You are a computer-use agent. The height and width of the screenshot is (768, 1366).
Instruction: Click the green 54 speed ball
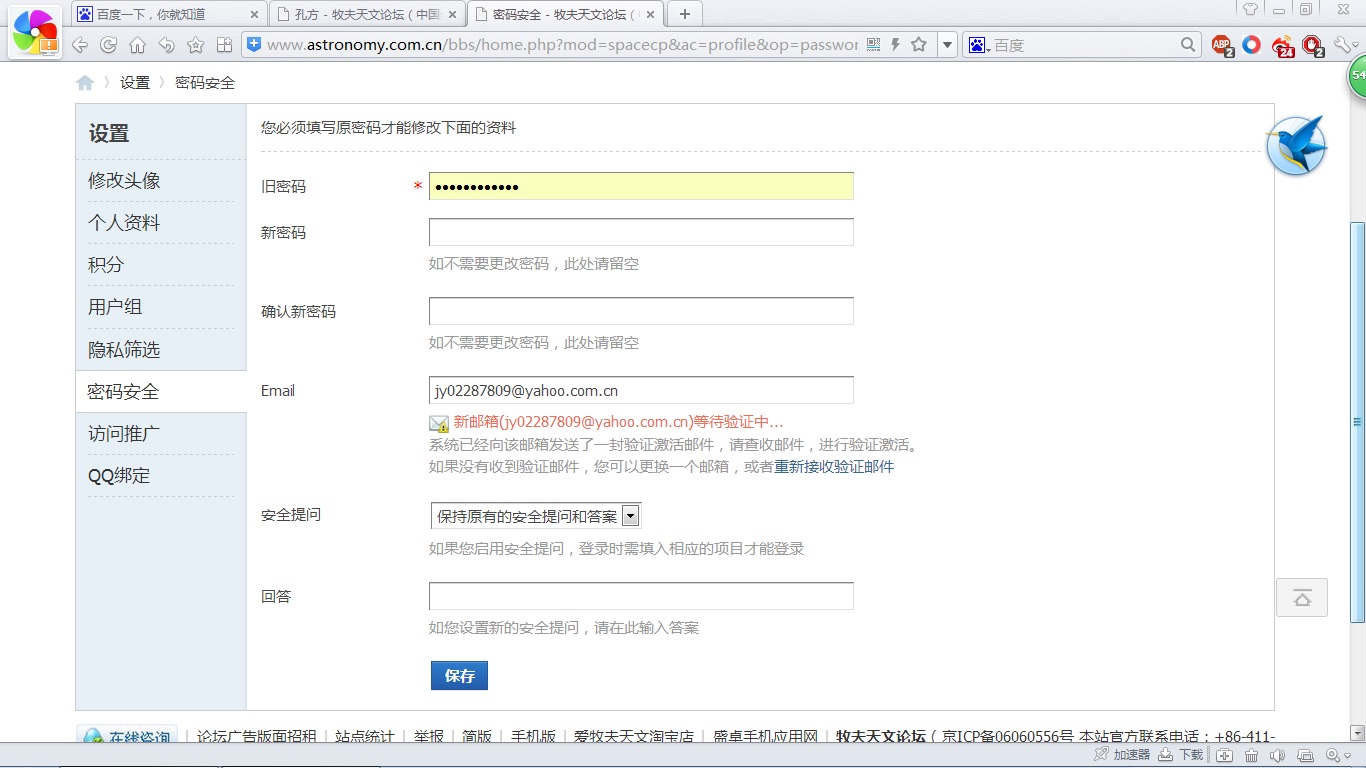coord(1357,76)
